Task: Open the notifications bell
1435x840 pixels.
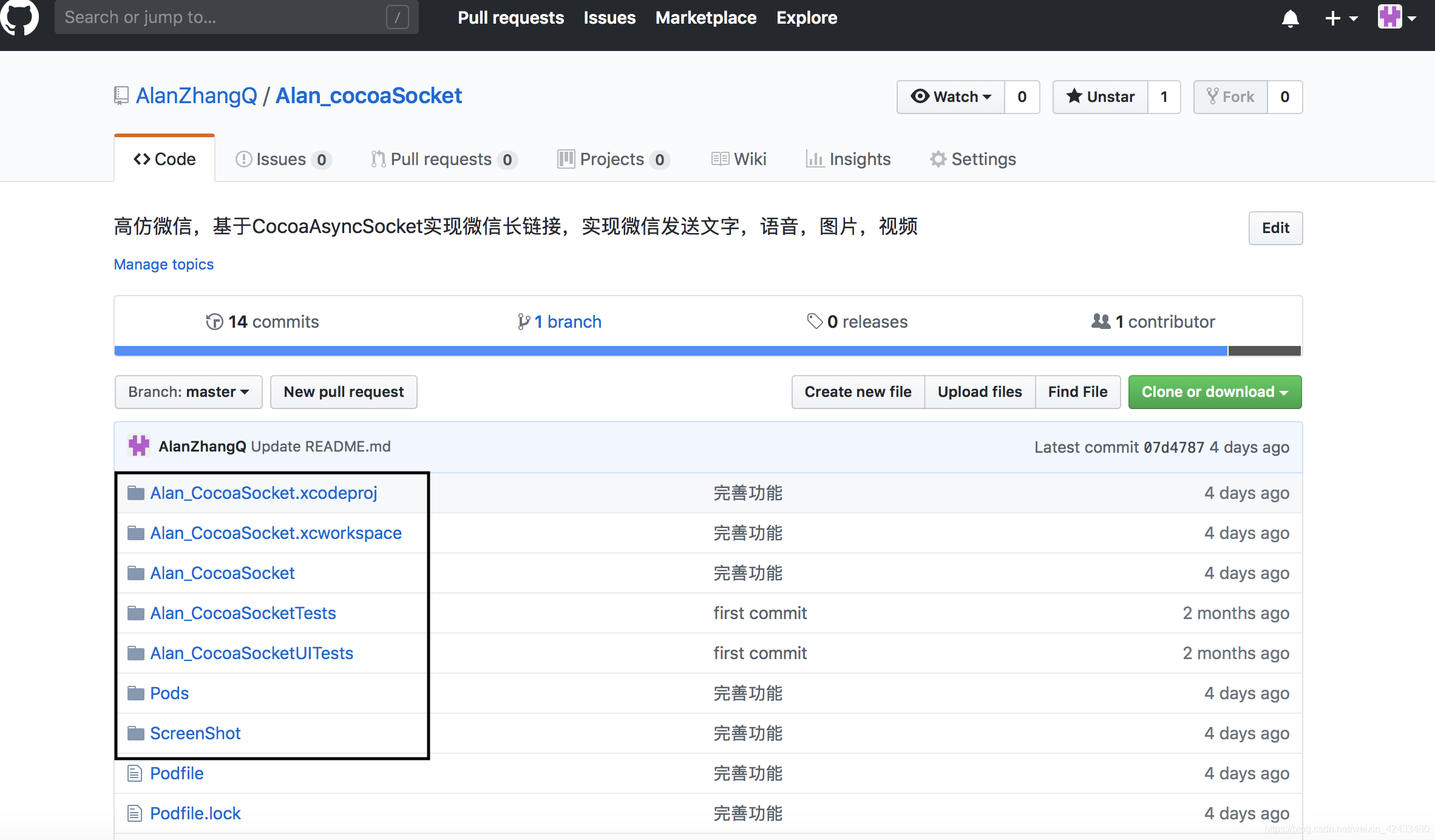Action: coord(1290,18)
